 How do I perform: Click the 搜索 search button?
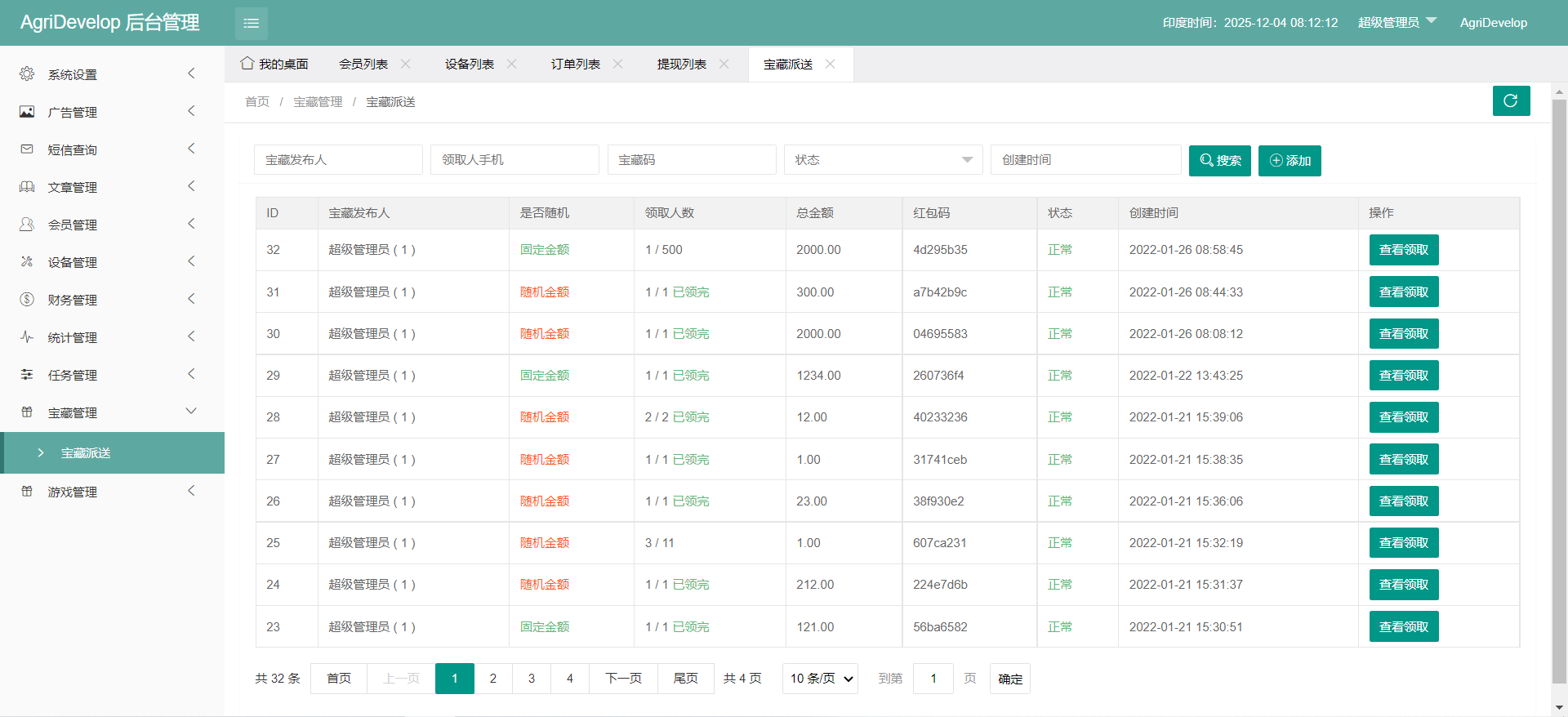tap(1219, 160)
